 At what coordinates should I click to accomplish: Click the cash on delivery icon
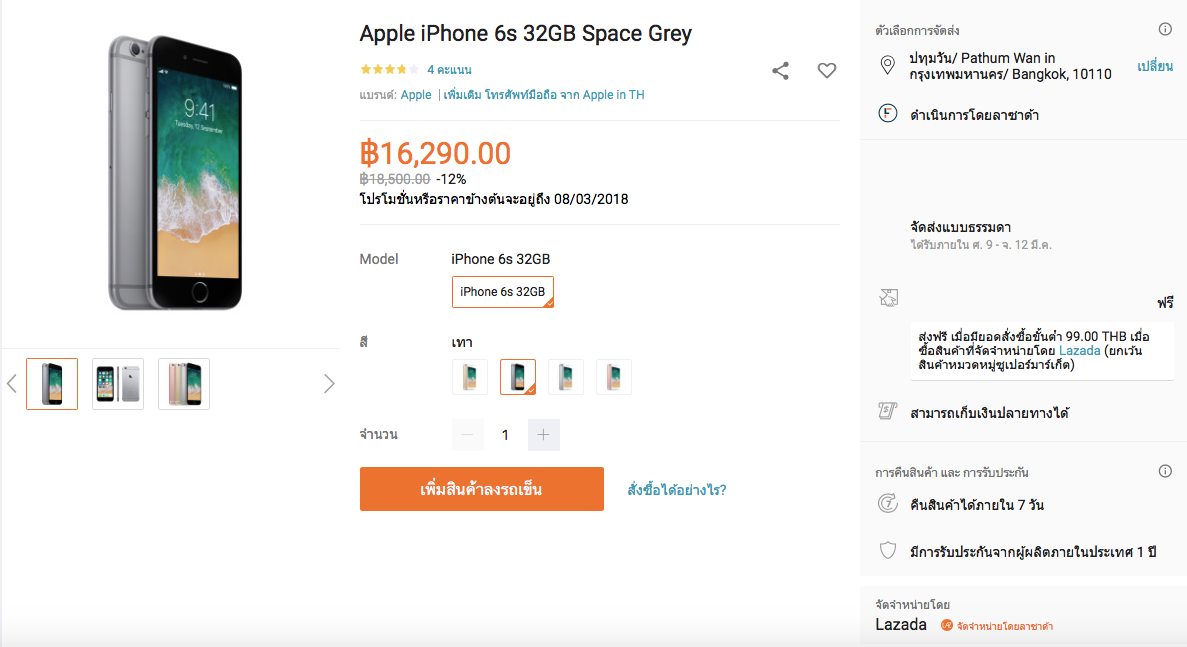(886, 412)
